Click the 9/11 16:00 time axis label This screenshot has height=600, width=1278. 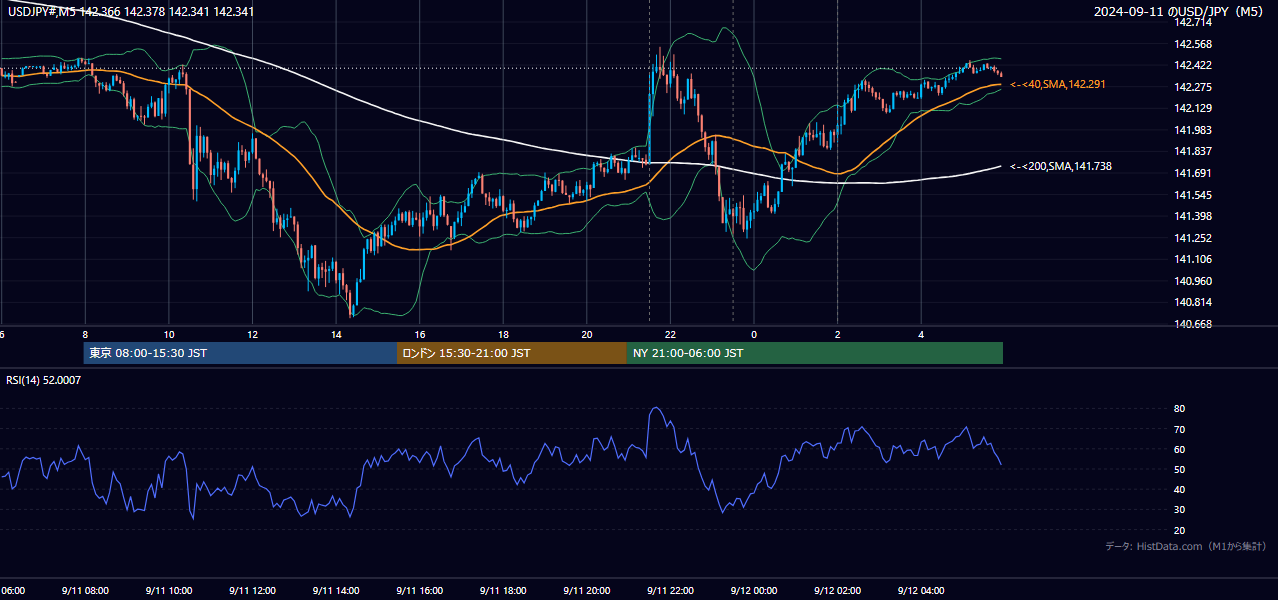(x=419, y=590)
